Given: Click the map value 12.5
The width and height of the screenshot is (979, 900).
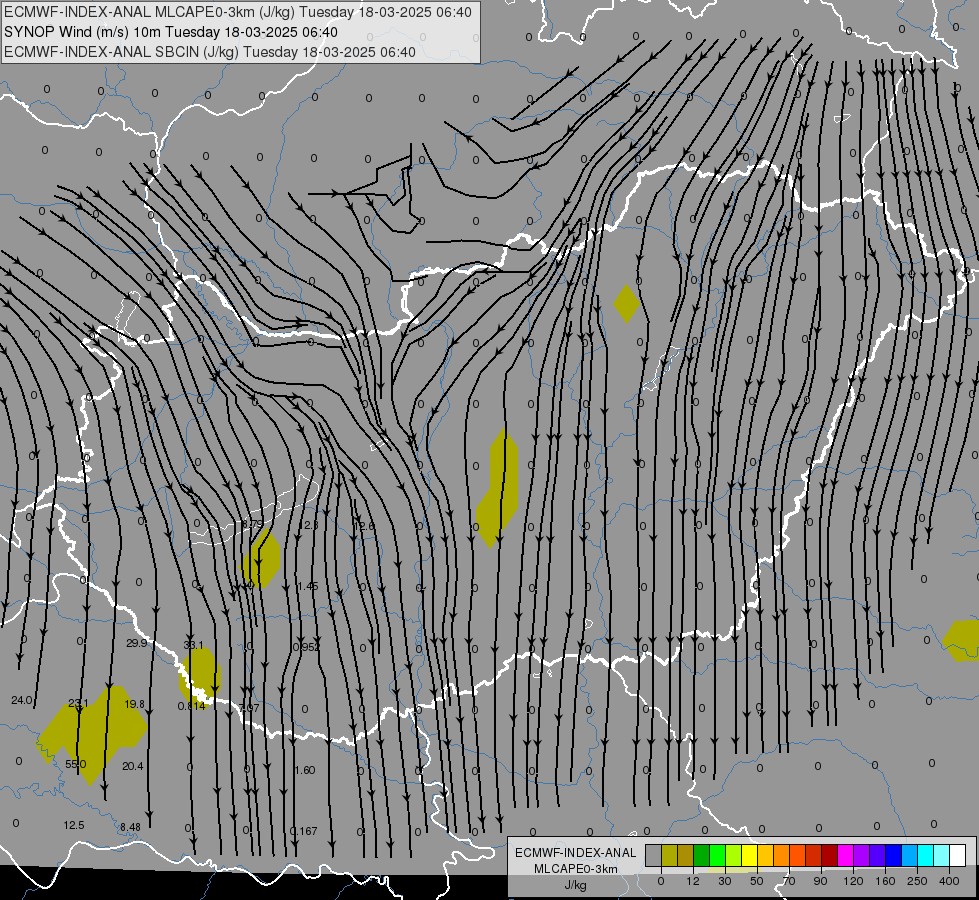Looking at the screenshot, I should [x=74, y=825].
